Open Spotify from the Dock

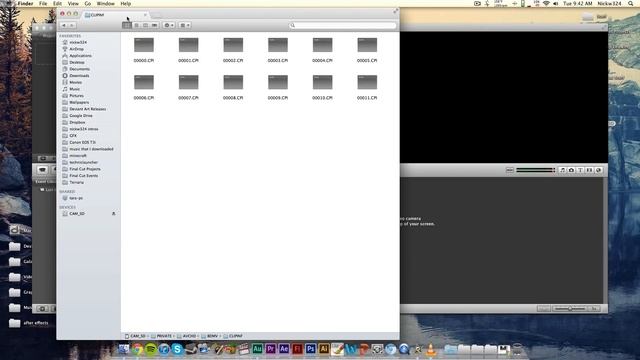click(x=151, y=349)
